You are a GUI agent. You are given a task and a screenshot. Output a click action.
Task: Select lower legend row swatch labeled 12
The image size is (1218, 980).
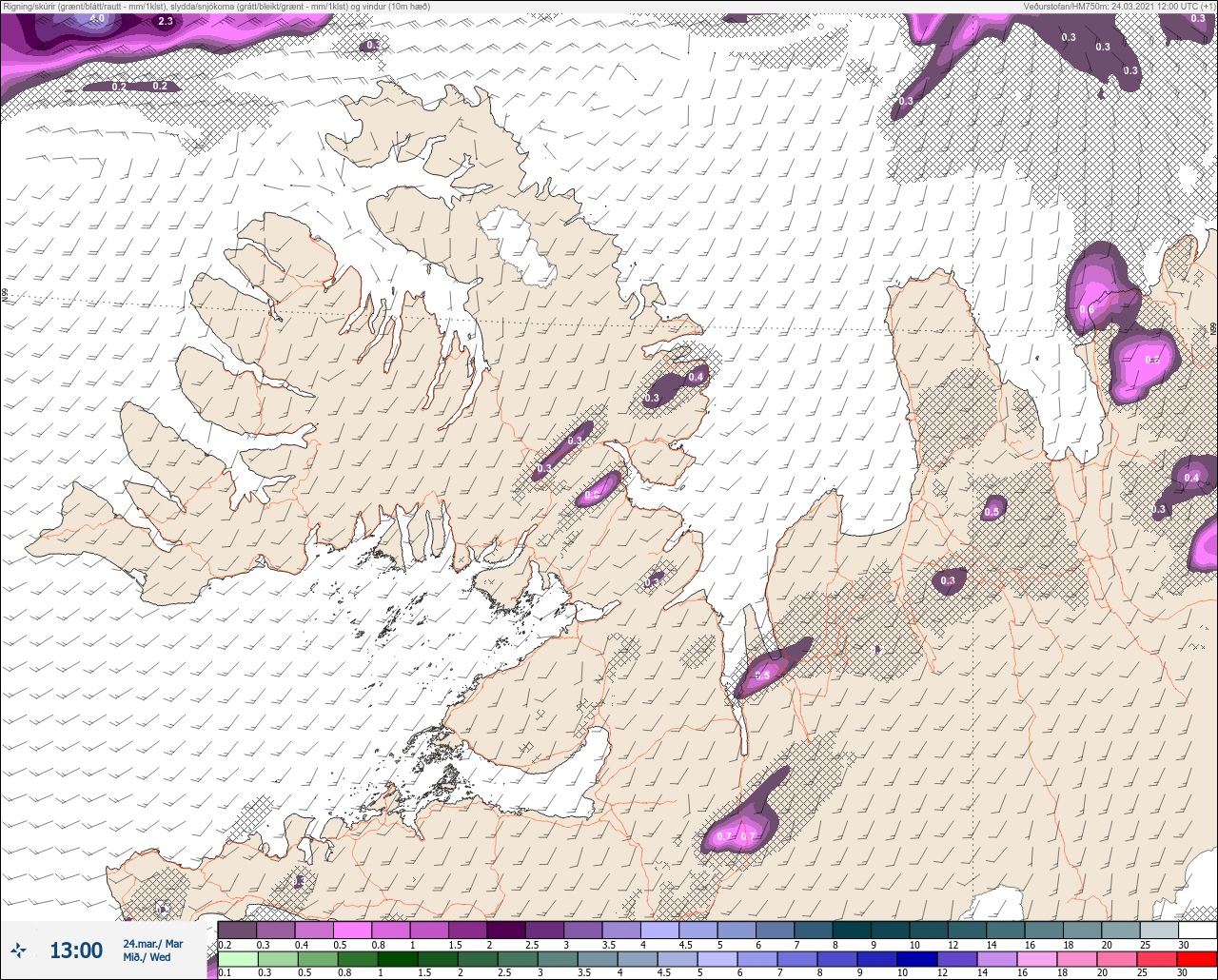pyautogui.click(x=955, y=959)
